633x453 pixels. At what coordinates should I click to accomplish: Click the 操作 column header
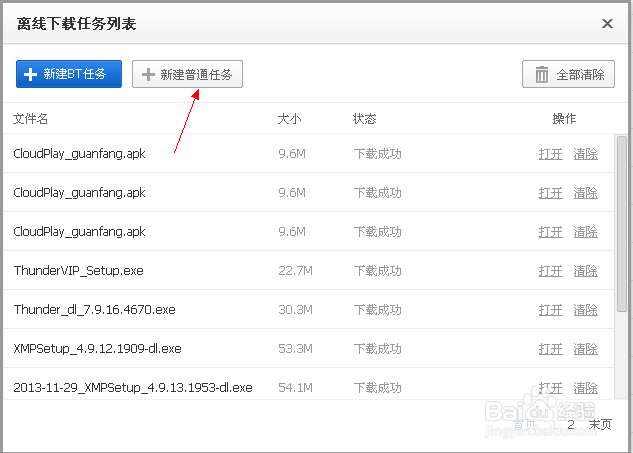pyautogui.click(x=564, y=119)
